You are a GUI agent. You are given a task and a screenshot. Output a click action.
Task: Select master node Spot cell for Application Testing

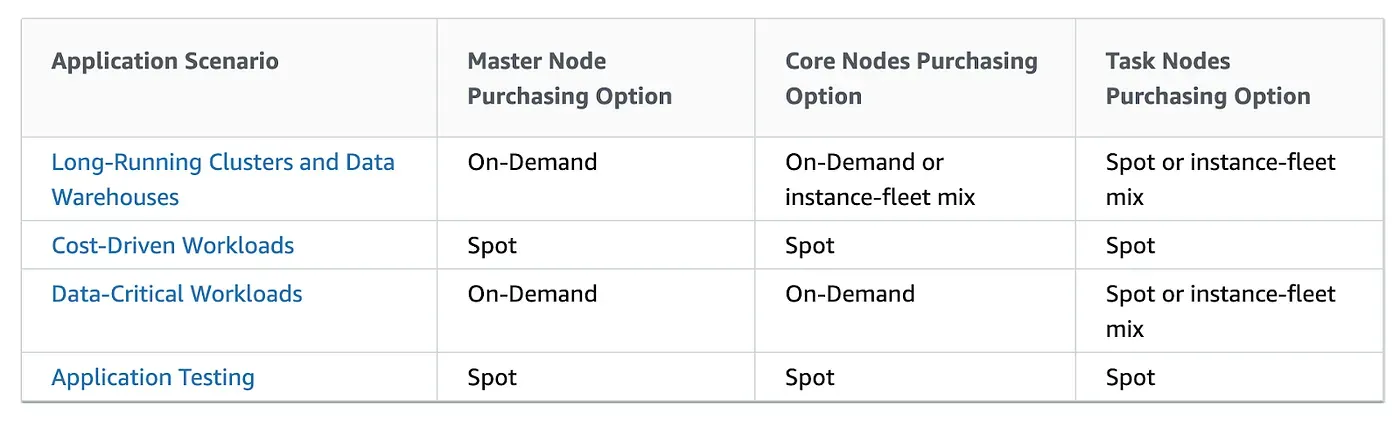pyautogui.click(x=492, y=378)
